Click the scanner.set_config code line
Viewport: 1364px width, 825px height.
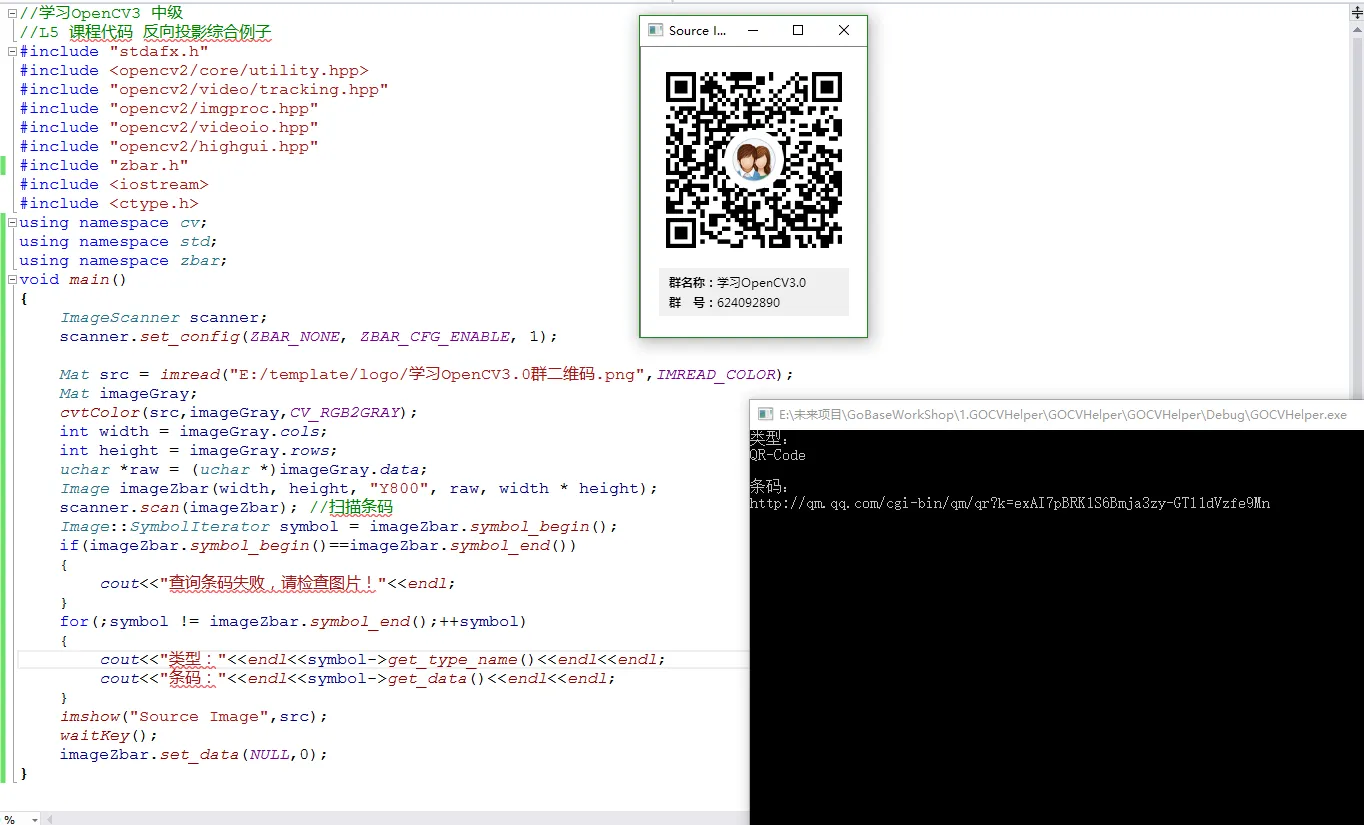point(309,336)
